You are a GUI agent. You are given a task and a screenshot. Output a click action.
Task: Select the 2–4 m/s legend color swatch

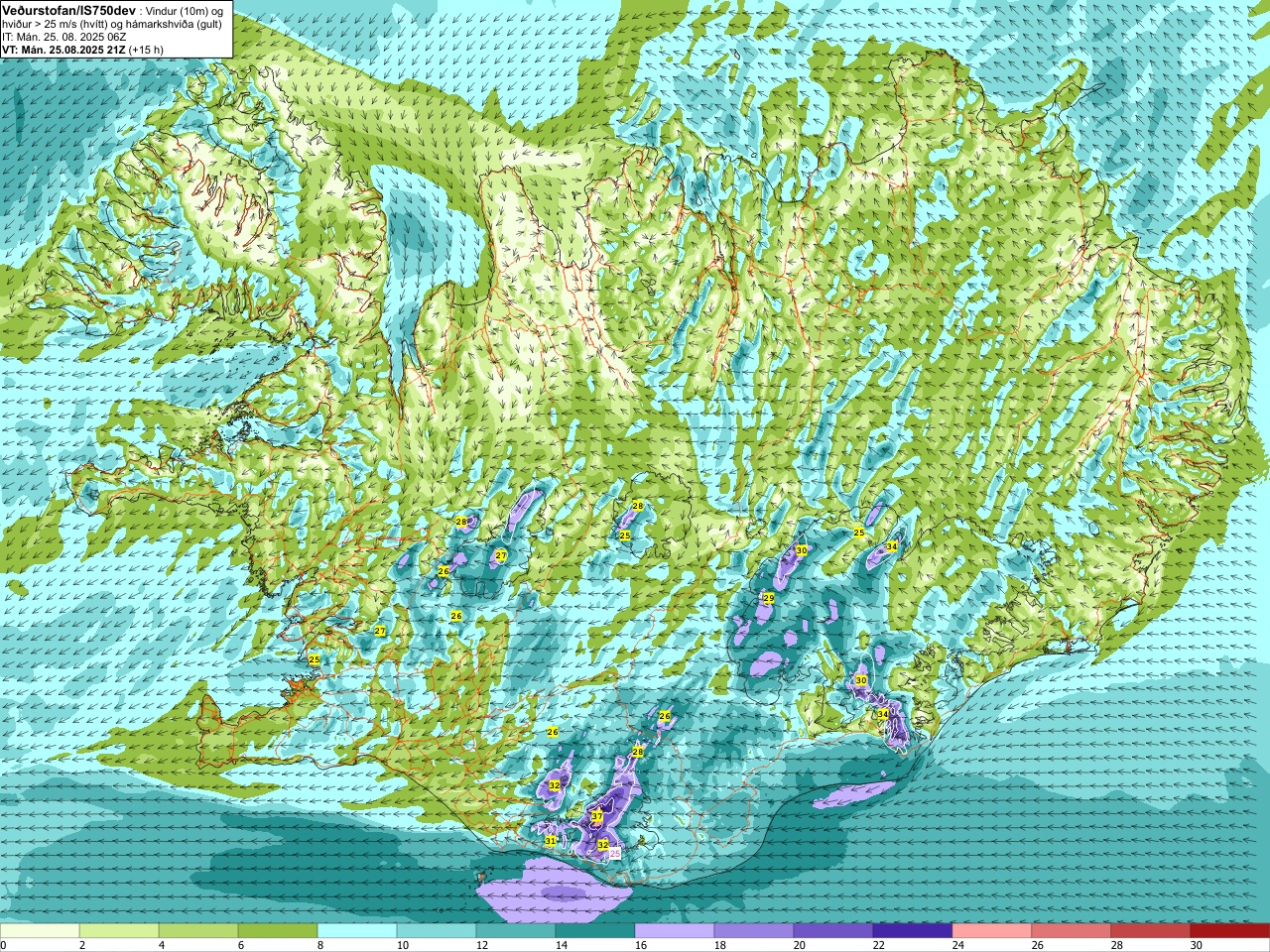click(119, 931)
